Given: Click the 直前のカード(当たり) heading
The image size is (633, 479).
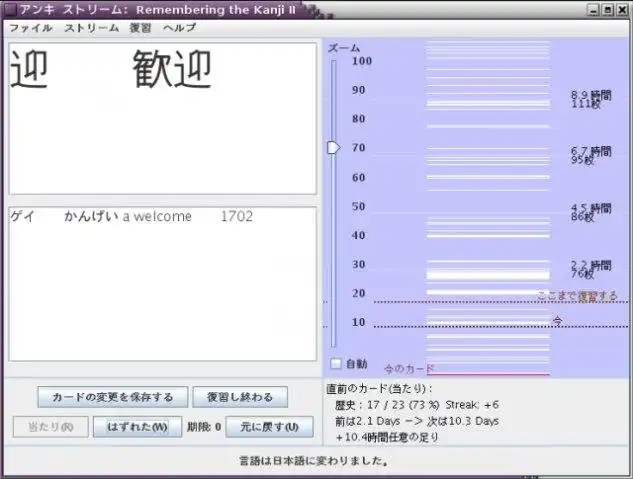Looking at the screenshot, I should tap(379, 389).
